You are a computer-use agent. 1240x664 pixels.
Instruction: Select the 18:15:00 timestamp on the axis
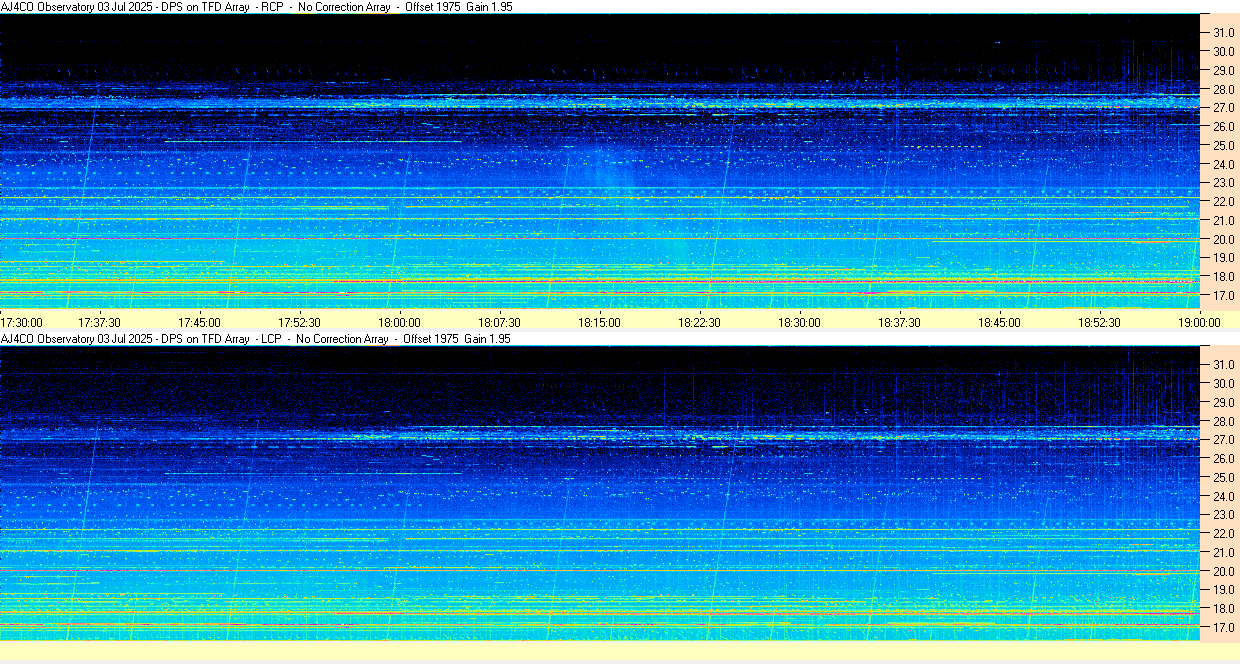[x=599, y=322]
